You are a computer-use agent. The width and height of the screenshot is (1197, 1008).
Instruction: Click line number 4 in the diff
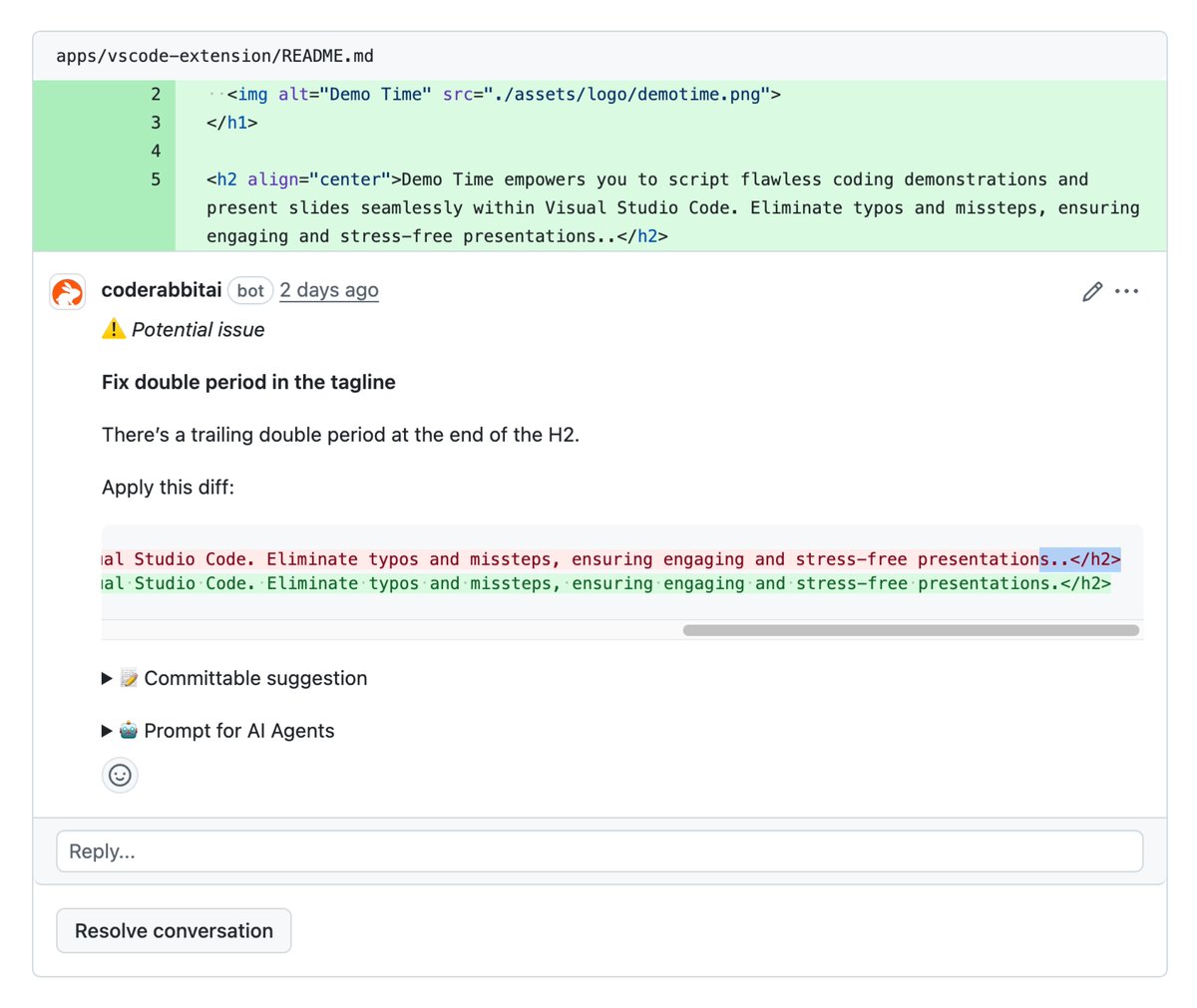click(x=156, y=152)
